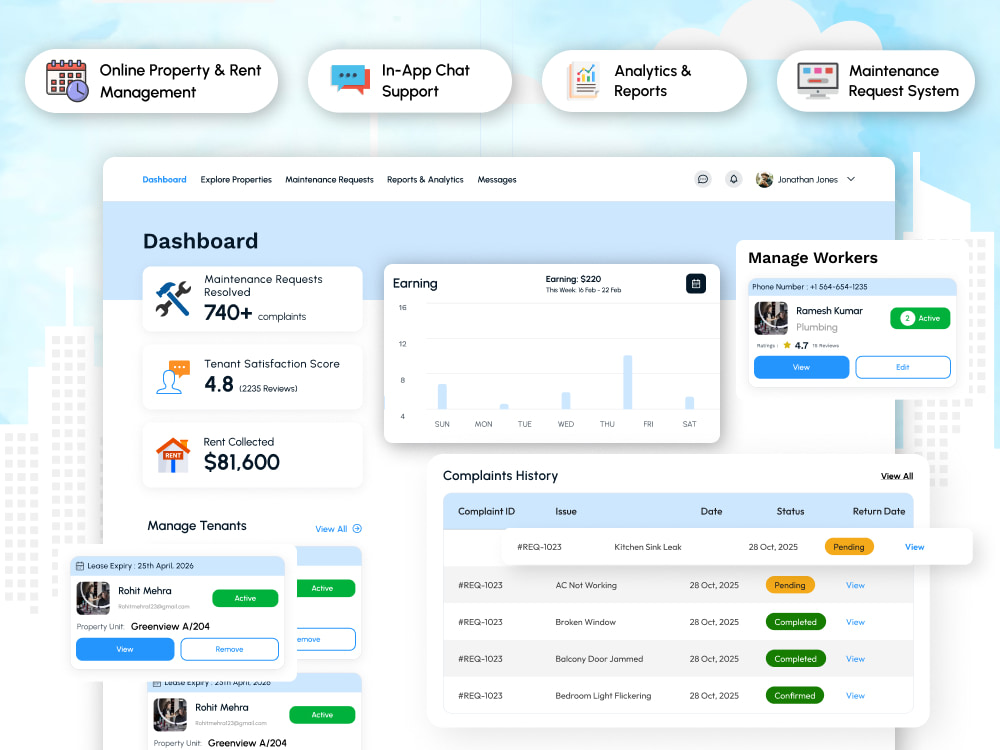
Task: Click the calendar clock icon for Online Property & Rent Management
Action: point(67,81)
